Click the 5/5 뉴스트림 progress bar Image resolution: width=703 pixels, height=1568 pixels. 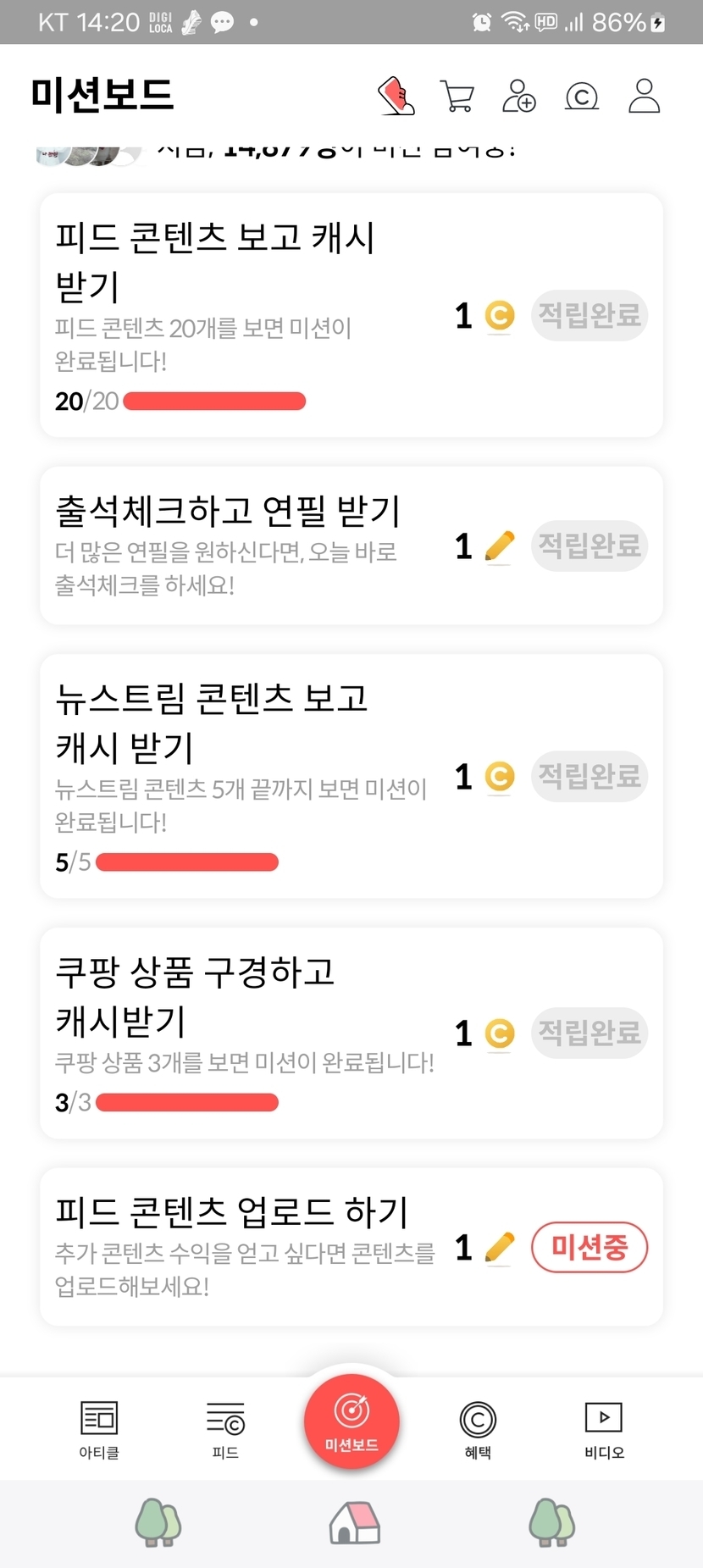[187, 862]
